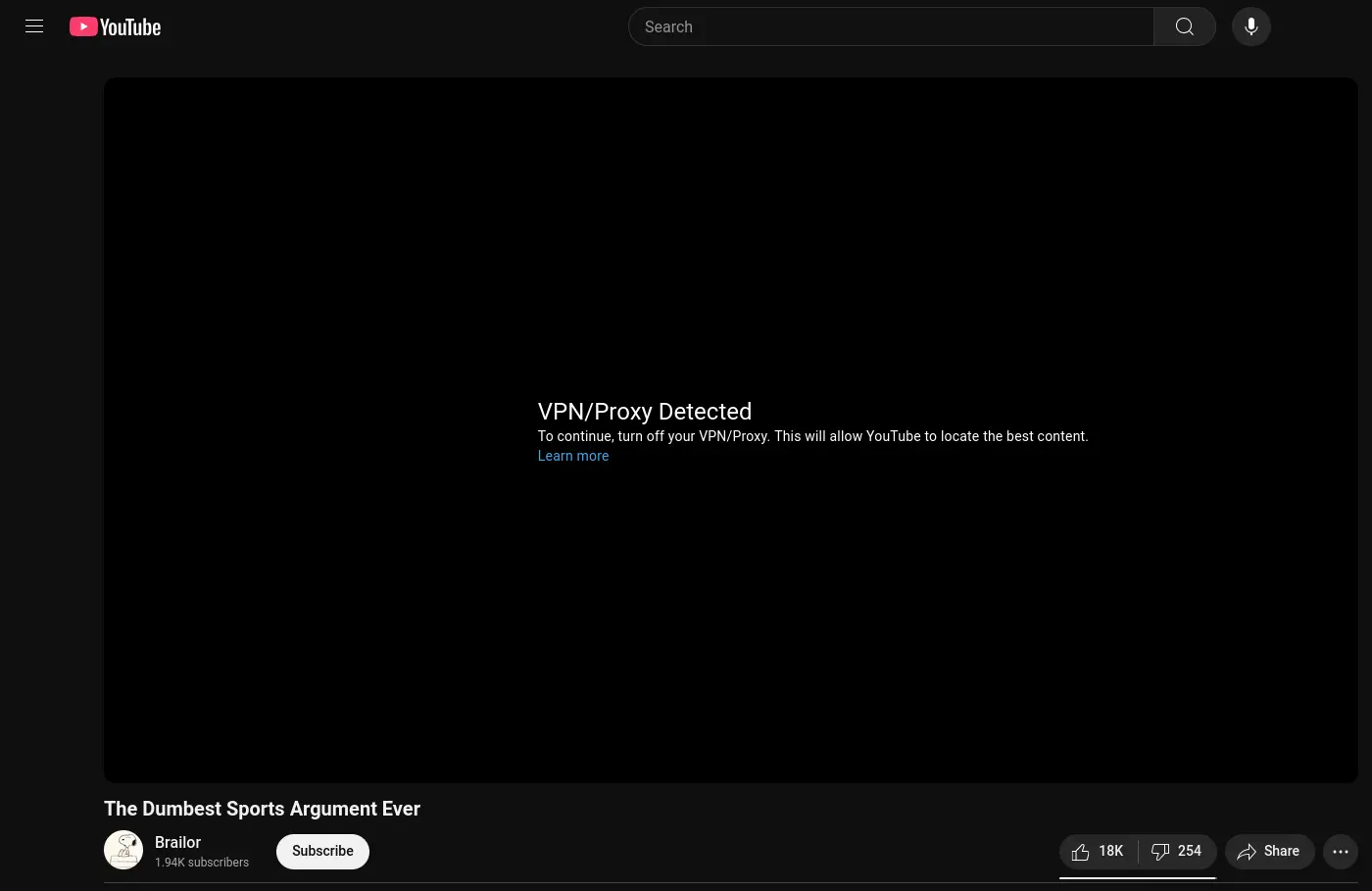Click the Brailor channel name

pos(177,842)
